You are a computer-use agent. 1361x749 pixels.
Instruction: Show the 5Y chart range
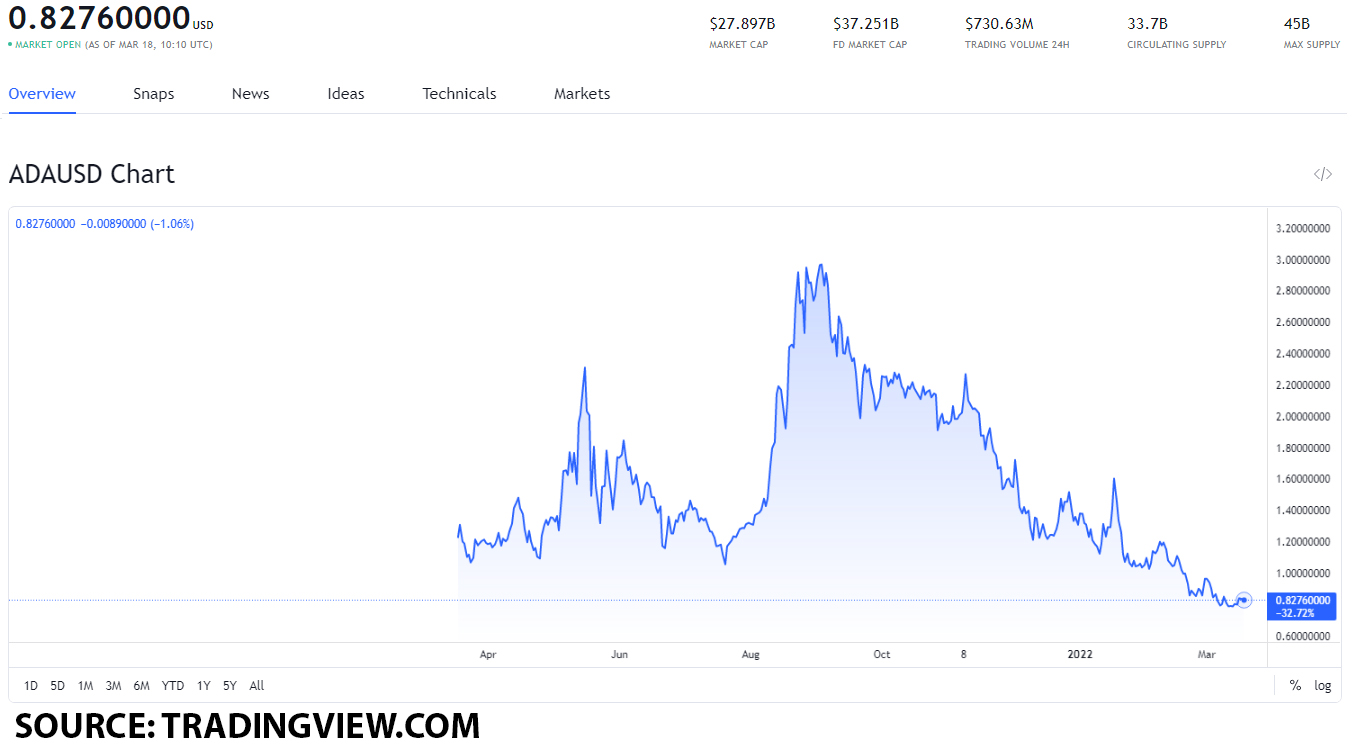click(x=230, y=685)
